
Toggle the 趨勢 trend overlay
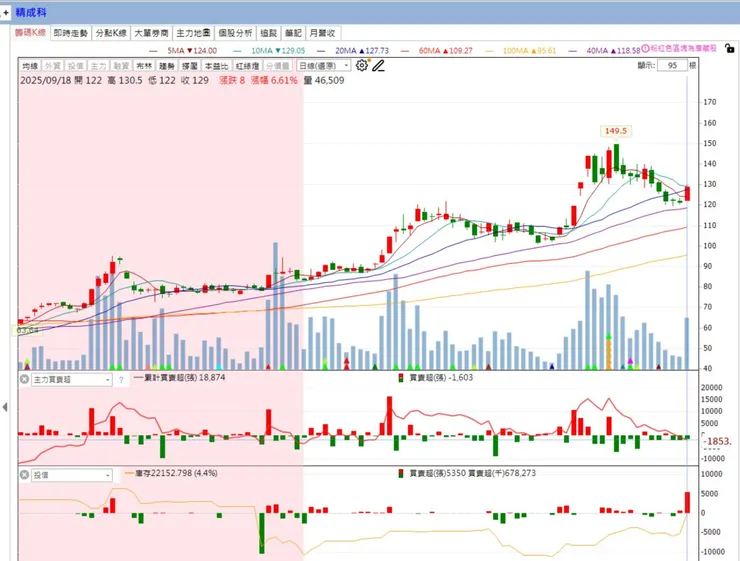(x=167, y=66)
